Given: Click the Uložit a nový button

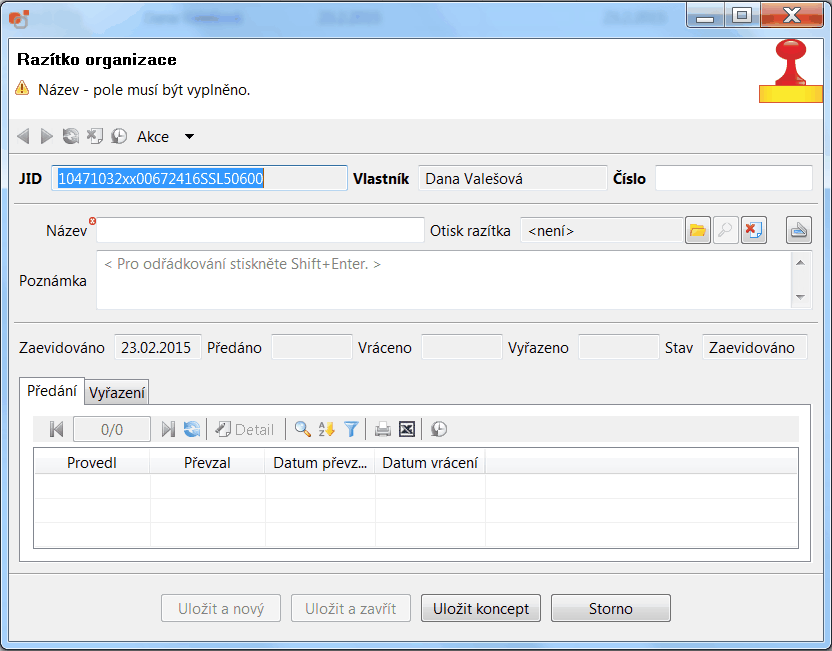Looking at the screenshot, I should [221, 608].
